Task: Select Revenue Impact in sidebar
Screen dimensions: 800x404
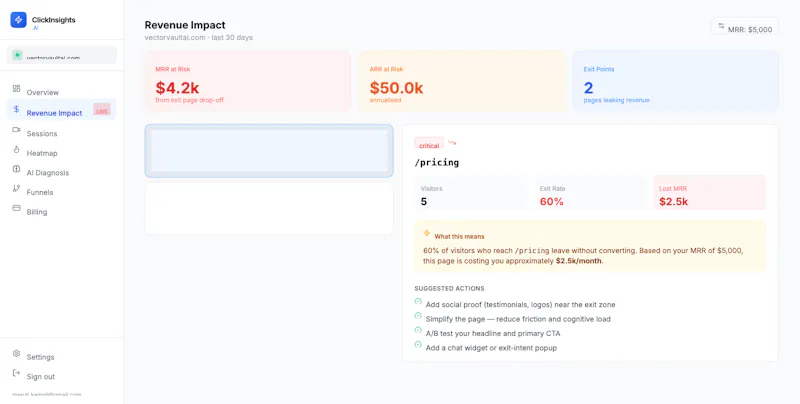Action: click(61, 110)
